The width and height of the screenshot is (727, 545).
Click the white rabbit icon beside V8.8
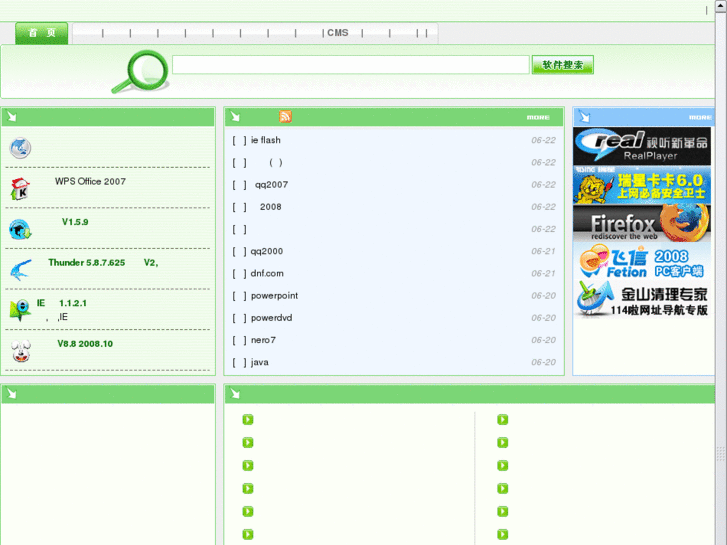20,351
